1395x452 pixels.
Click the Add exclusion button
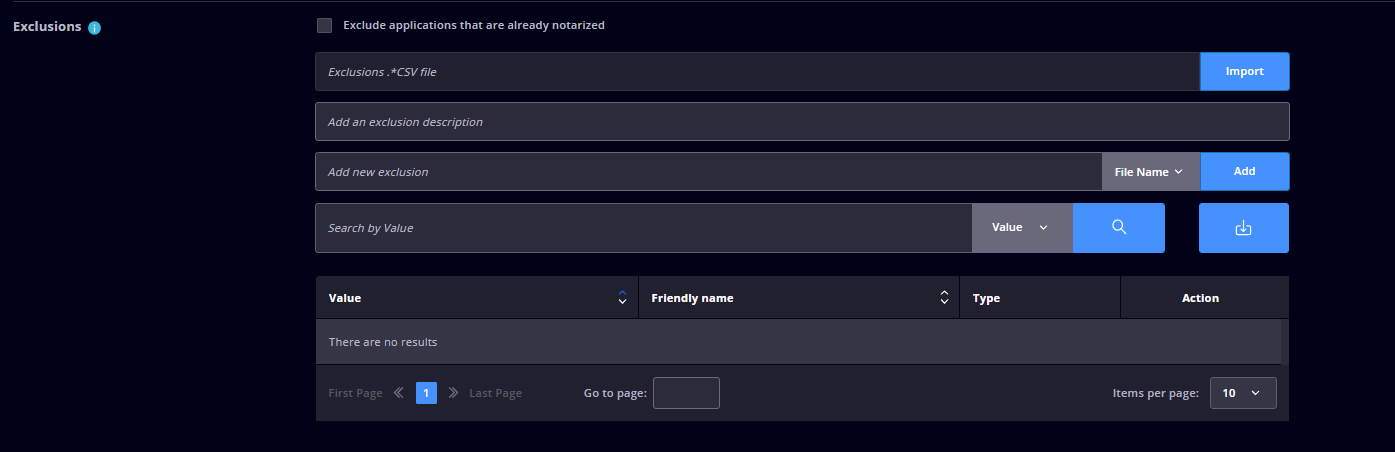coord(1245,172)
